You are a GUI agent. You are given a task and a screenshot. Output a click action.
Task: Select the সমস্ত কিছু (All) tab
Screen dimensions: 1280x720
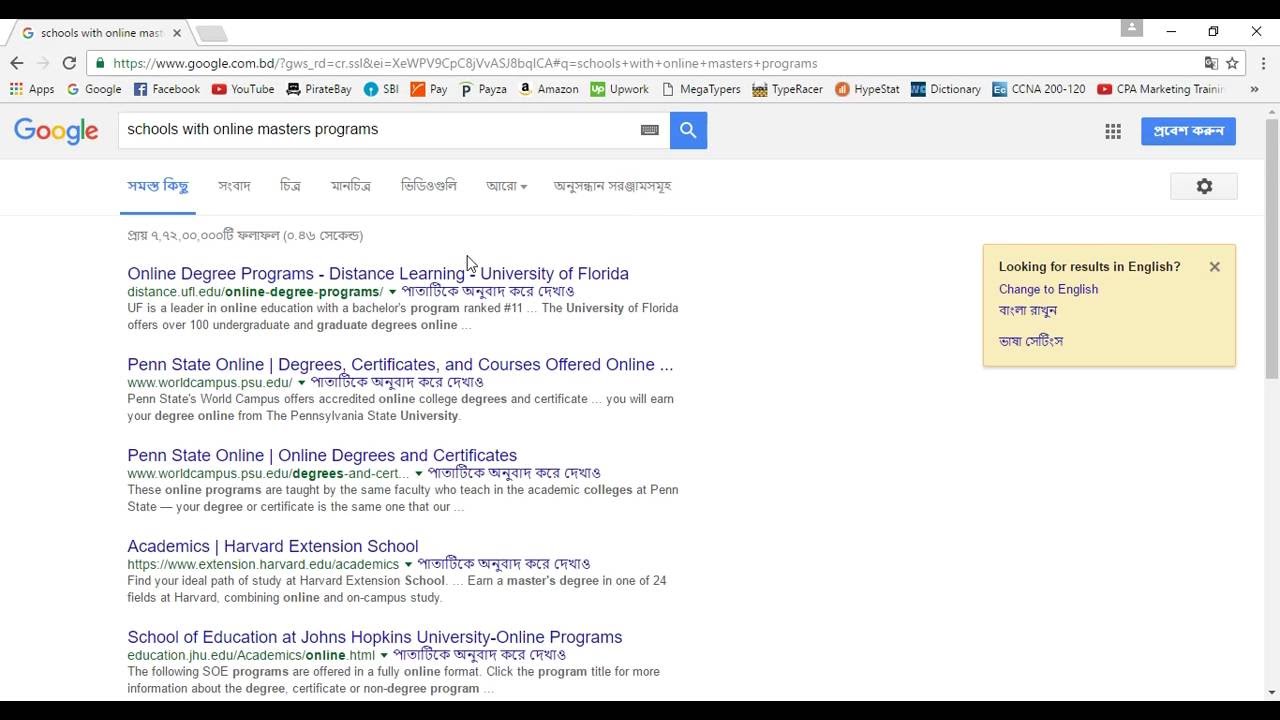click(x=158, y=186)
